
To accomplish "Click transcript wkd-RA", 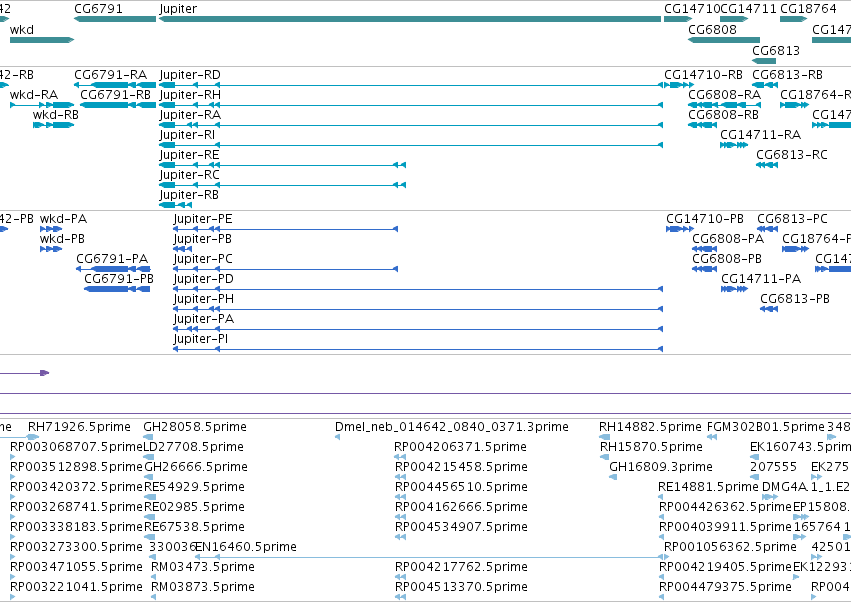I will point(42,105).
